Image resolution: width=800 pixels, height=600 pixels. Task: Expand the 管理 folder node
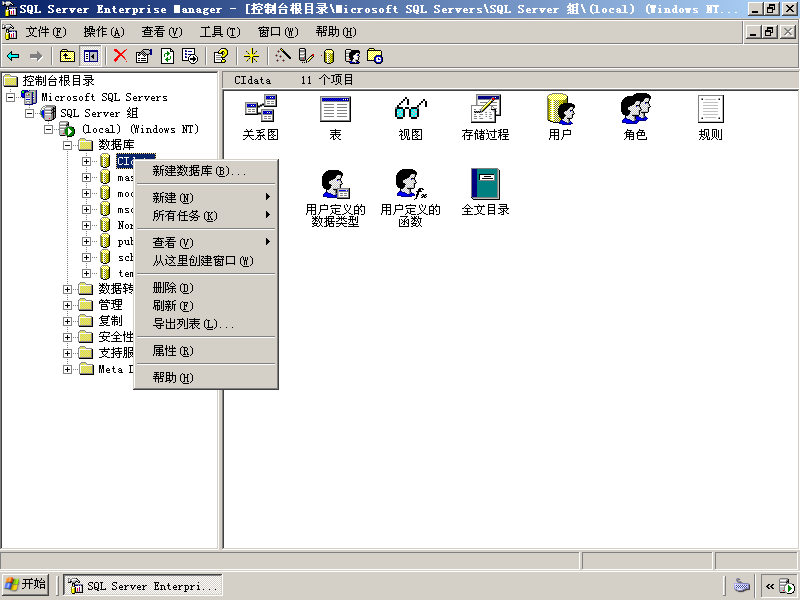tap(67, 305)
